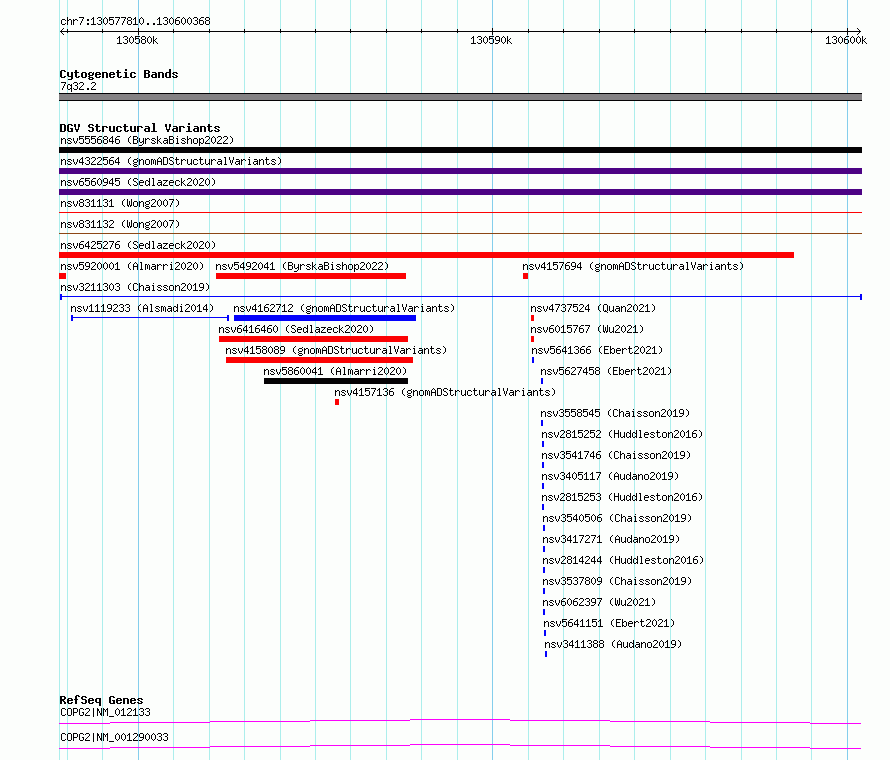
Task: Click the Cytogenetic Bands track title
Action: tap(119, 74)
